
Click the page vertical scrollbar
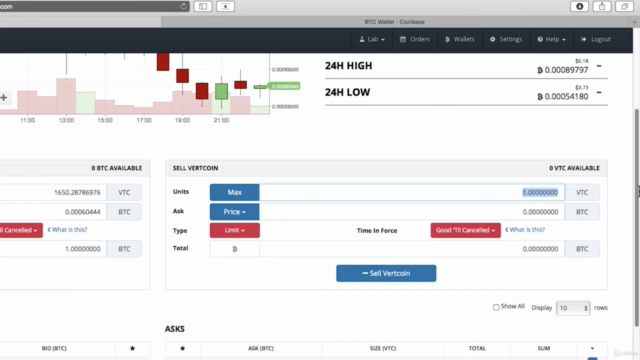(637, 217)
